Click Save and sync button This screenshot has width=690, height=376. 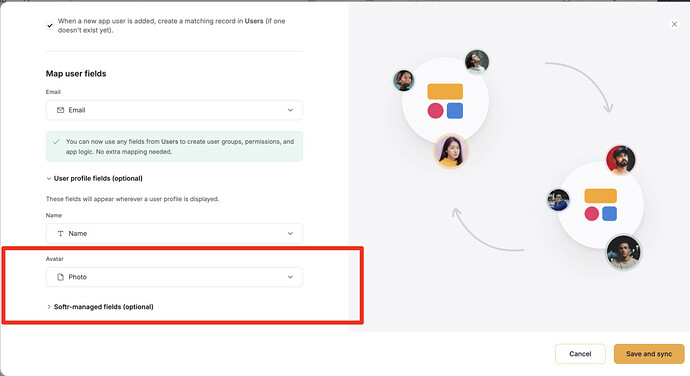649,354
